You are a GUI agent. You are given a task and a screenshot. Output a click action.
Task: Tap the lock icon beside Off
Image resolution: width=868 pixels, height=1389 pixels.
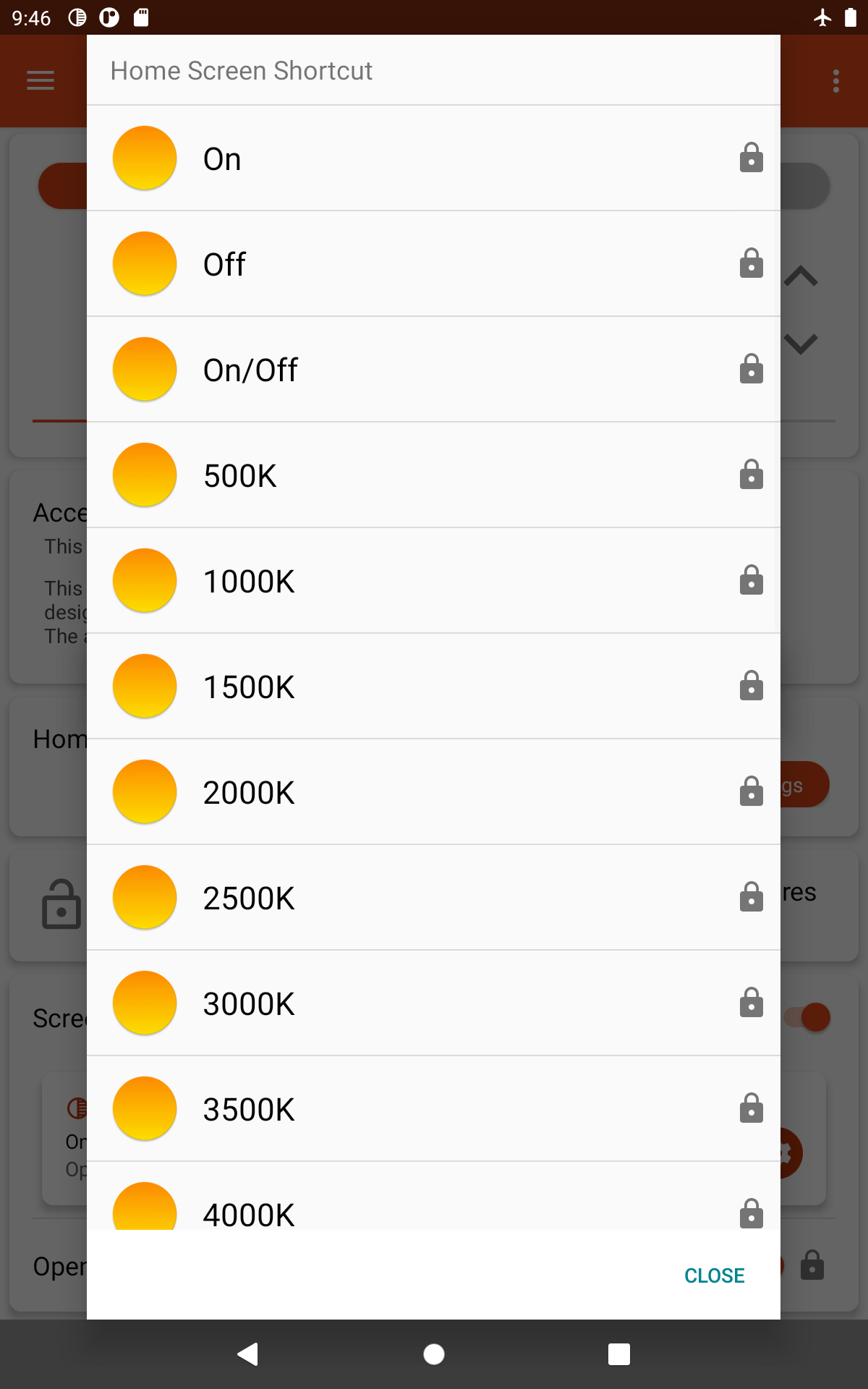[x=751, y=263]
